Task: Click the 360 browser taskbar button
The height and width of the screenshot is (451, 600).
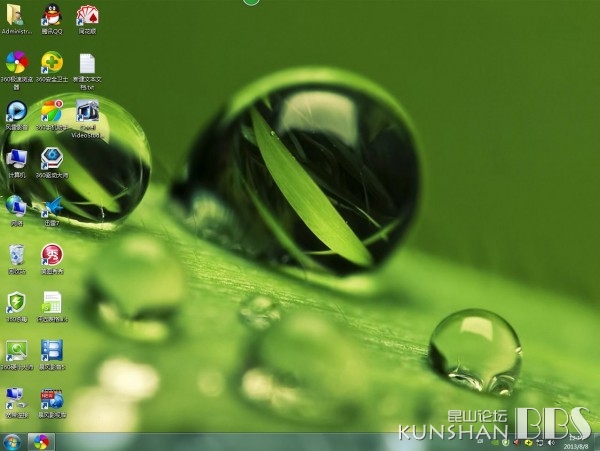Action: pyautogui.click(x=41, y=443)
